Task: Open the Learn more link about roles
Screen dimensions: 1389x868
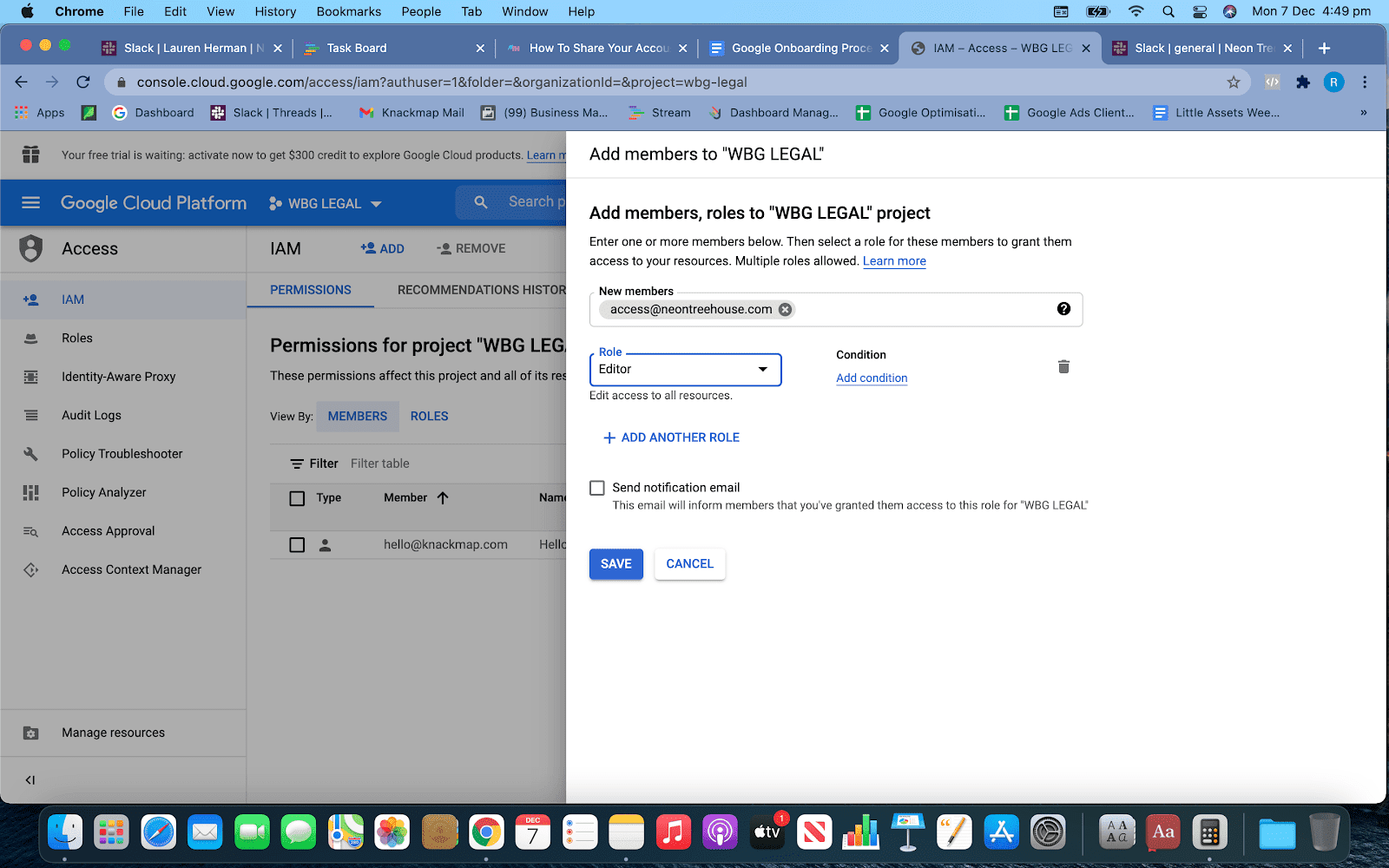Action: pos(894,261)
